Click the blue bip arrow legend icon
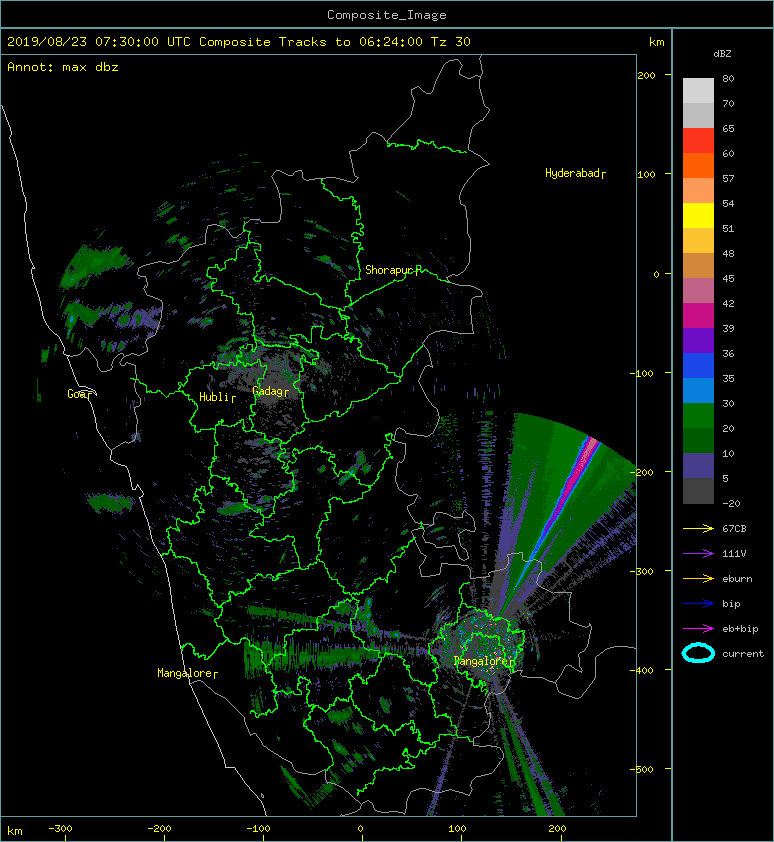Viewport: 774px width, 842px height. 698,604
